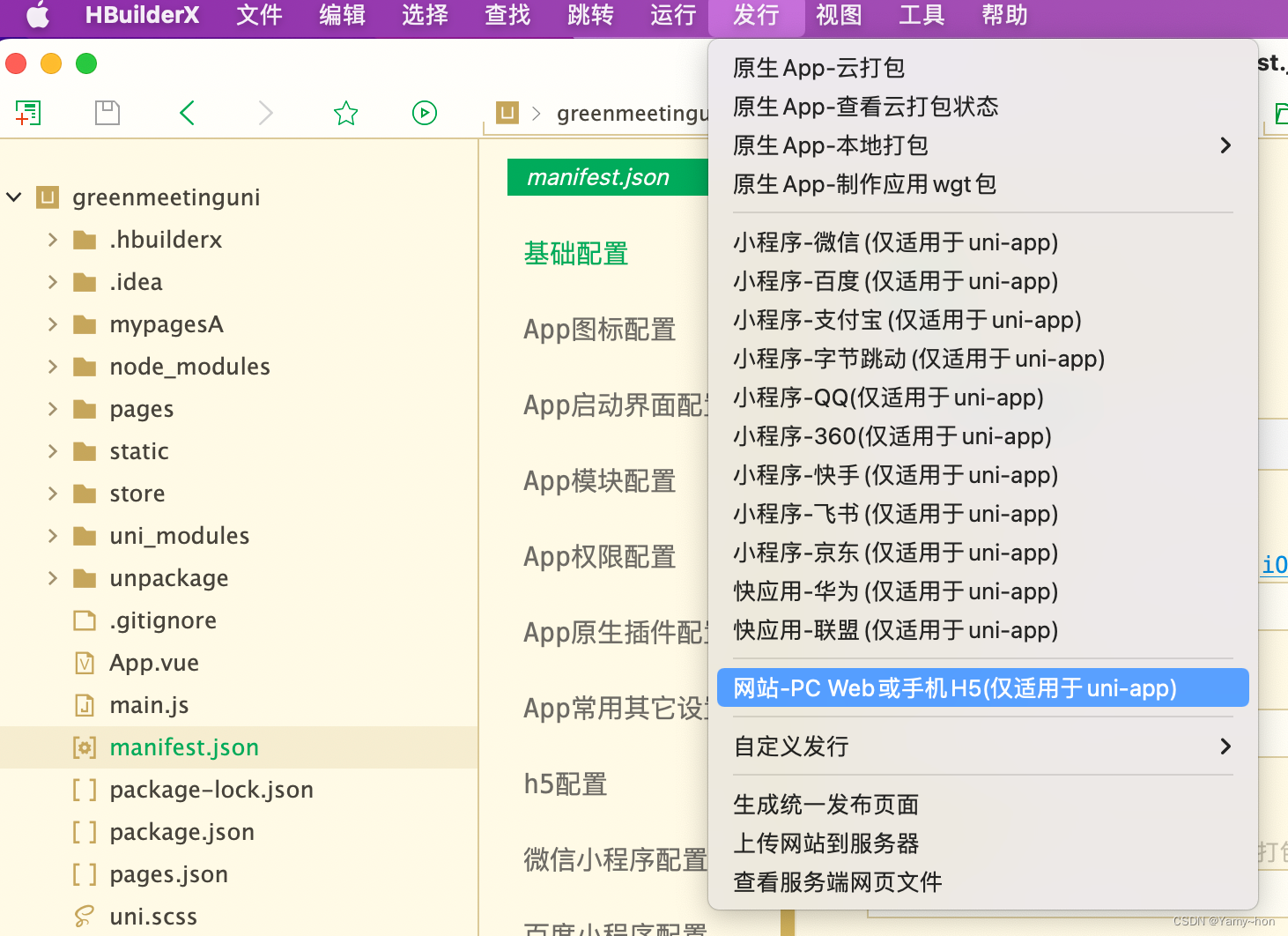Open the 基础配置 settings section
Screen dimensions: 1288x936
pyautogui.click(x=576, y=254)
